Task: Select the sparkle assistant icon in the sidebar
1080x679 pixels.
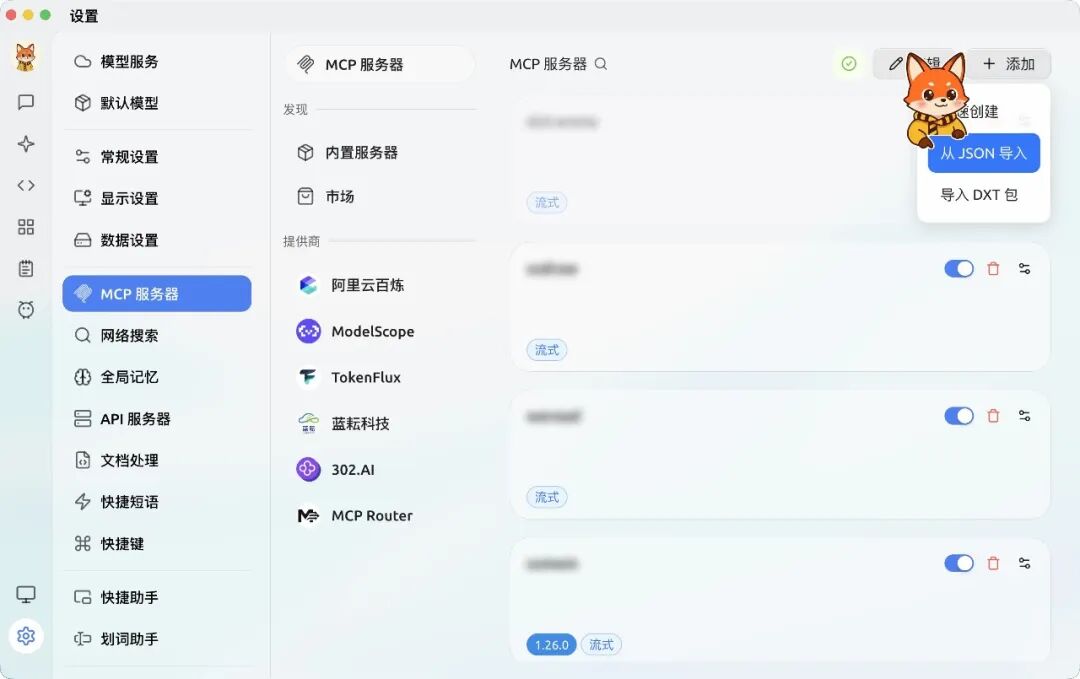Action: tap(25, 143)
